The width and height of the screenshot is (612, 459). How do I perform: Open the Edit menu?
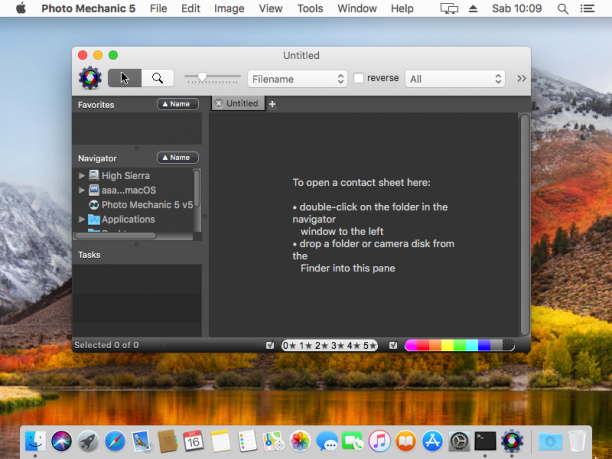190,8
